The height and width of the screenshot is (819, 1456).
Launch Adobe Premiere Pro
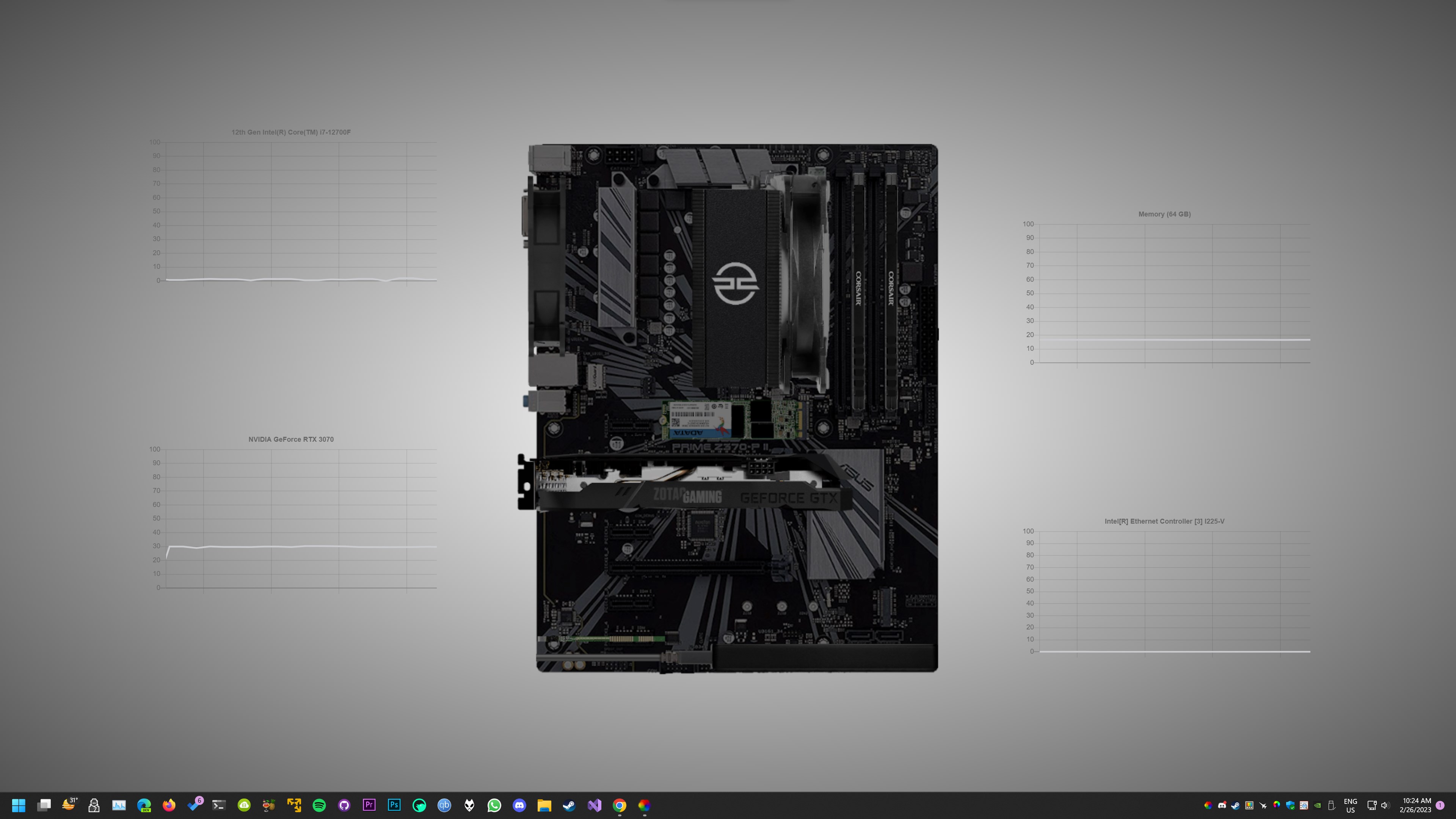click(x=369, y=805)
